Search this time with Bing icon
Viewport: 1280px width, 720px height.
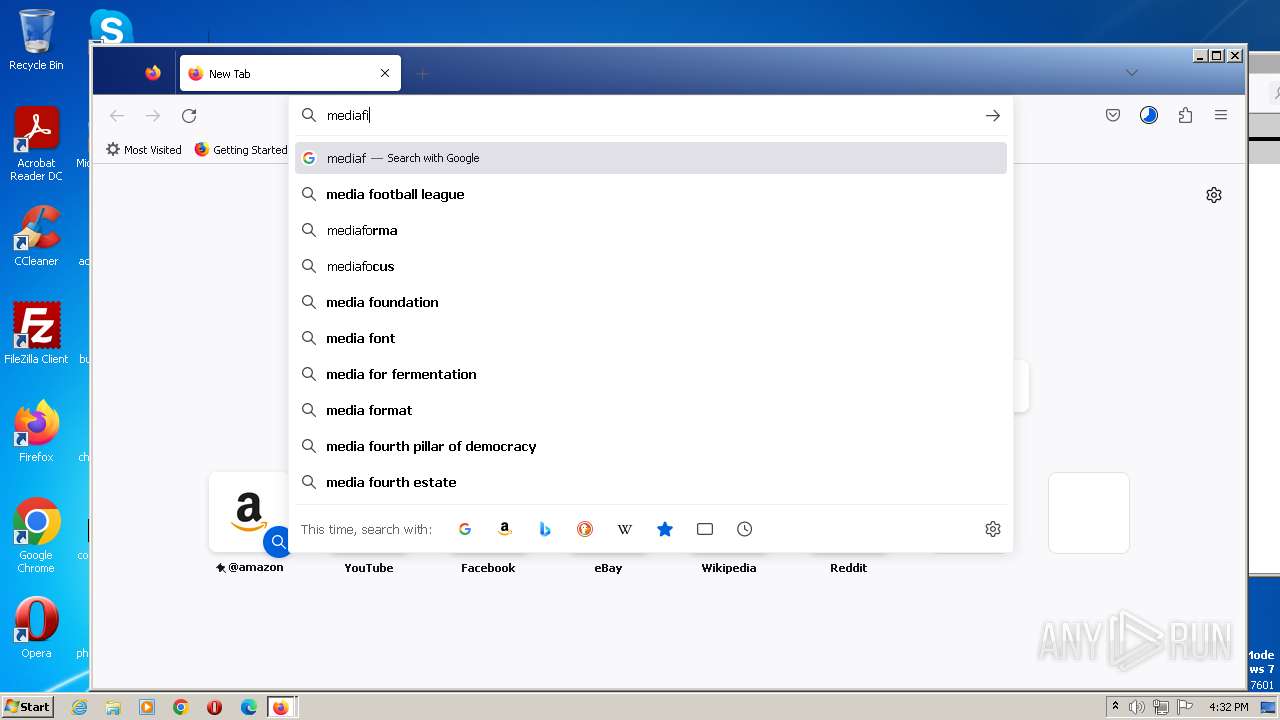(545, 529)
